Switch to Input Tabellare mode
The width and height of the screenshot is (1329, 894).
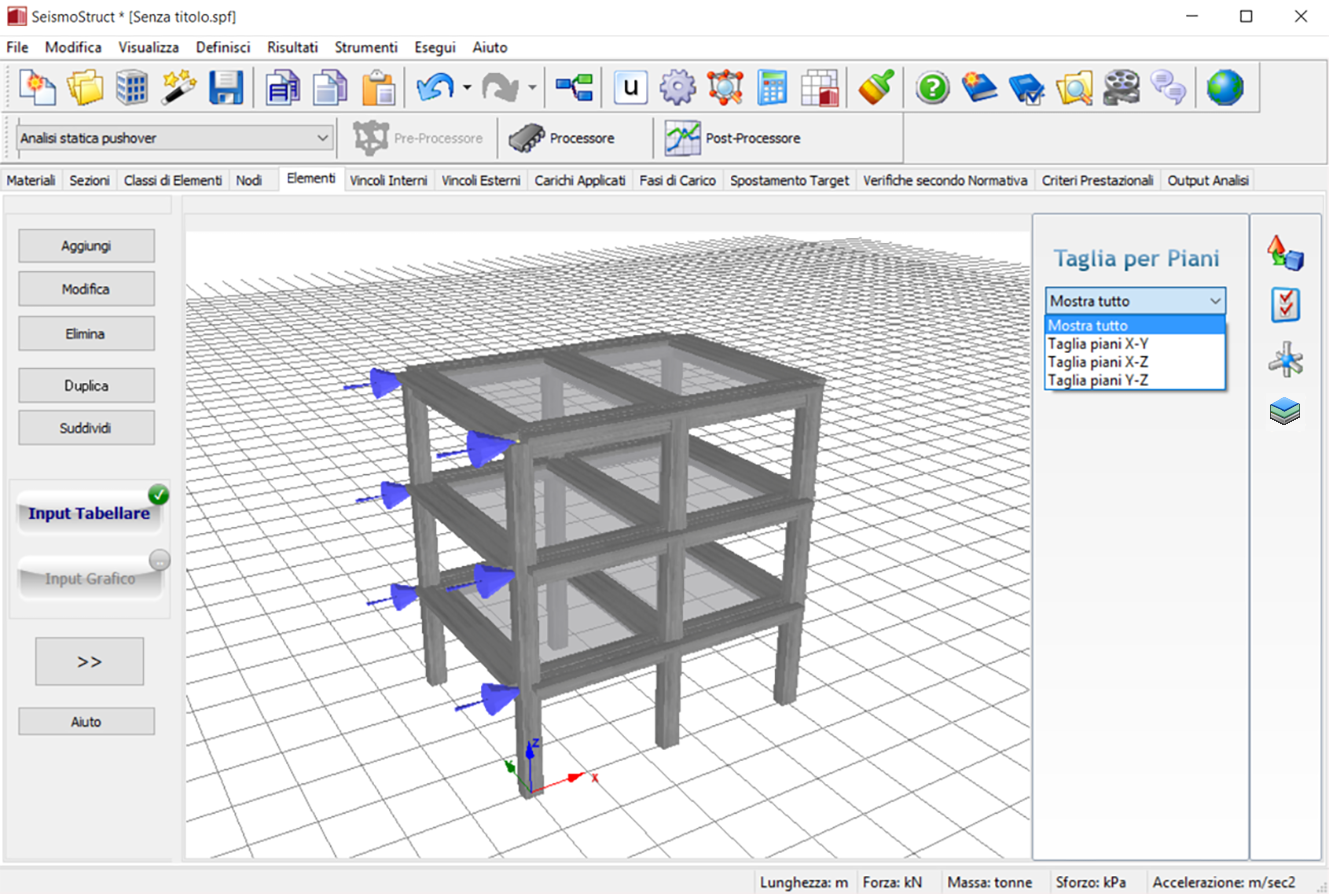click(89, 514)
